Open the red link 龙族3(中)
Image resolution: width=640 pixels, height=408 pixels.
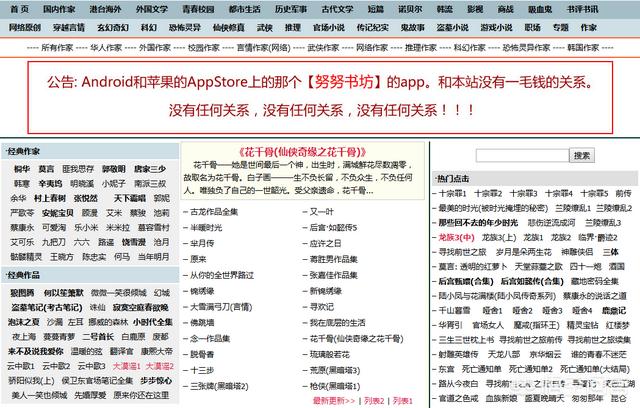coord(456,237)
